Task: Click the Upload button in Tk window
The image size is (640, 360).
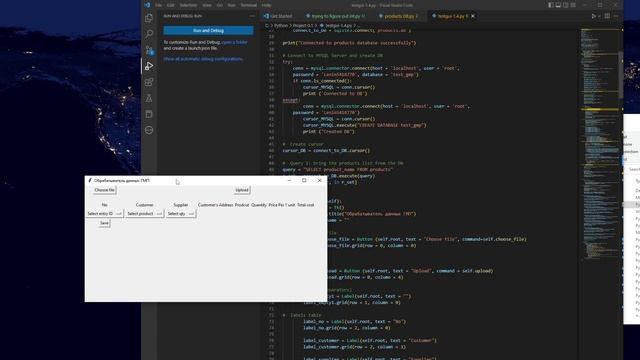Action: click(x=242, y=190)
